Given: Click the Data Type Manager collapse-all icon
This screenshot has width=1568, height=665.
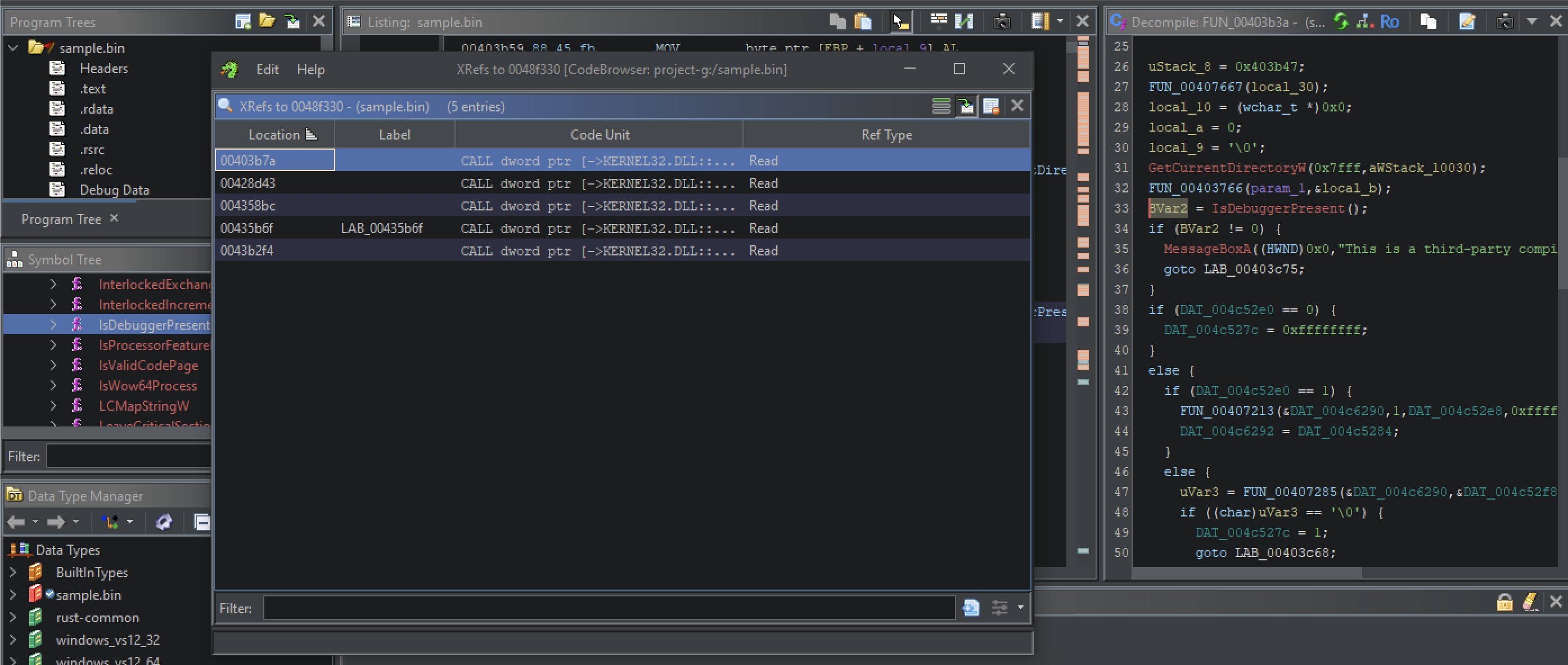Looking at the screenshot, I should click(x=202, y=522).
